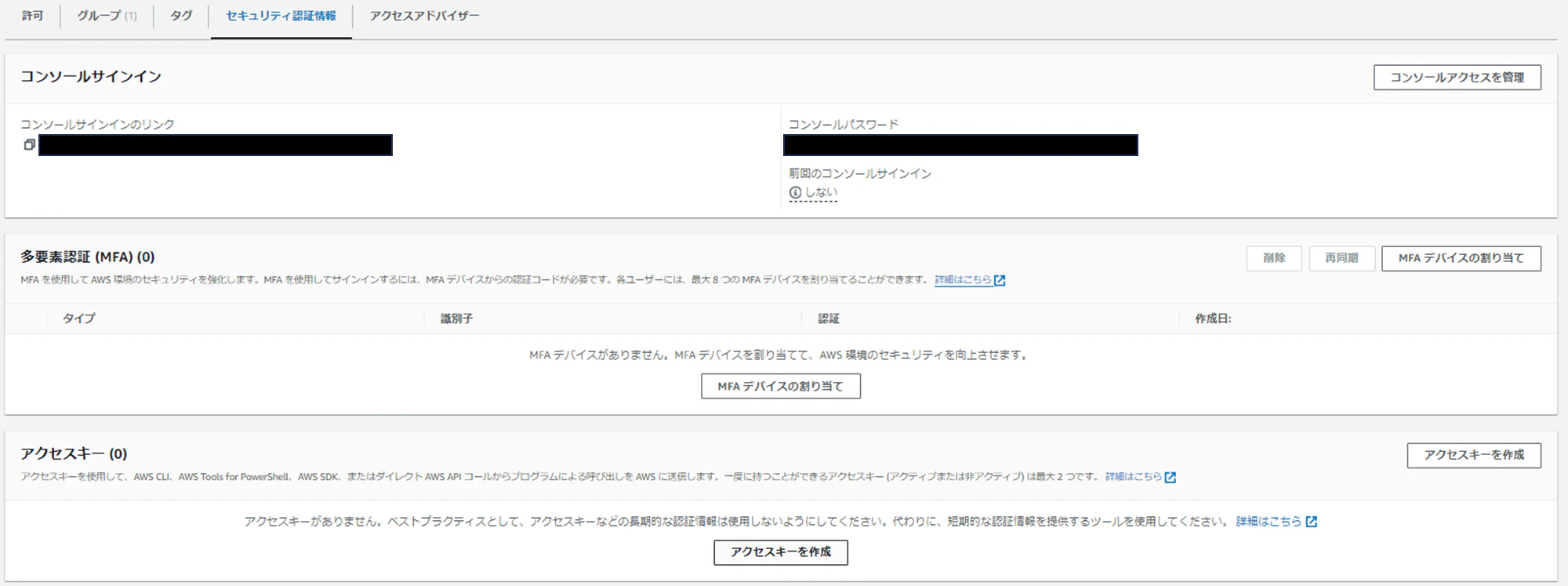The width and height of the screenshot is (1568, 586).
Task: Click the 認証 column header
Action: coord(829,318)
